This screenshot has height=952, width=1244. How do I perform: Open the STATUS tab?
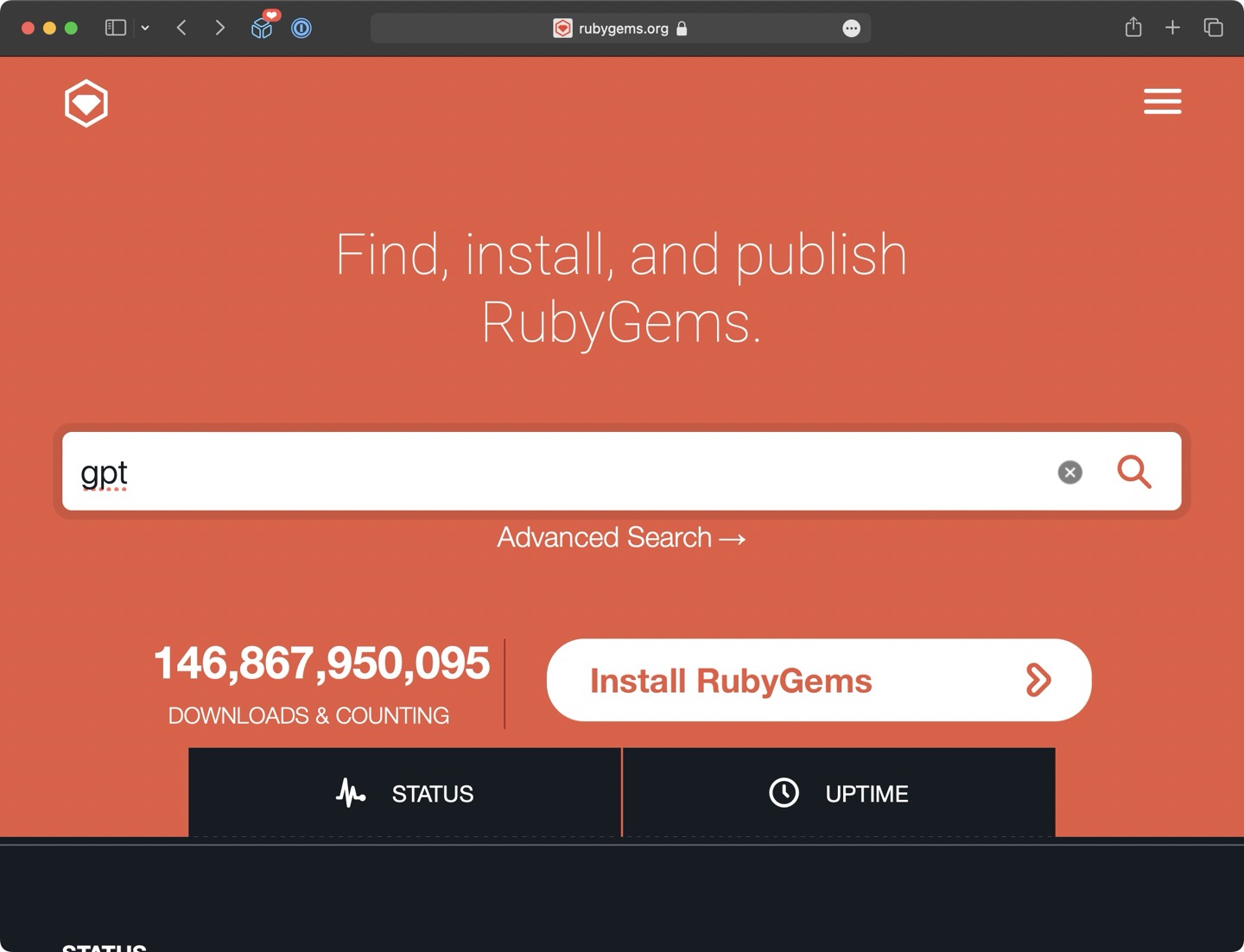click(x=405, y=793)
